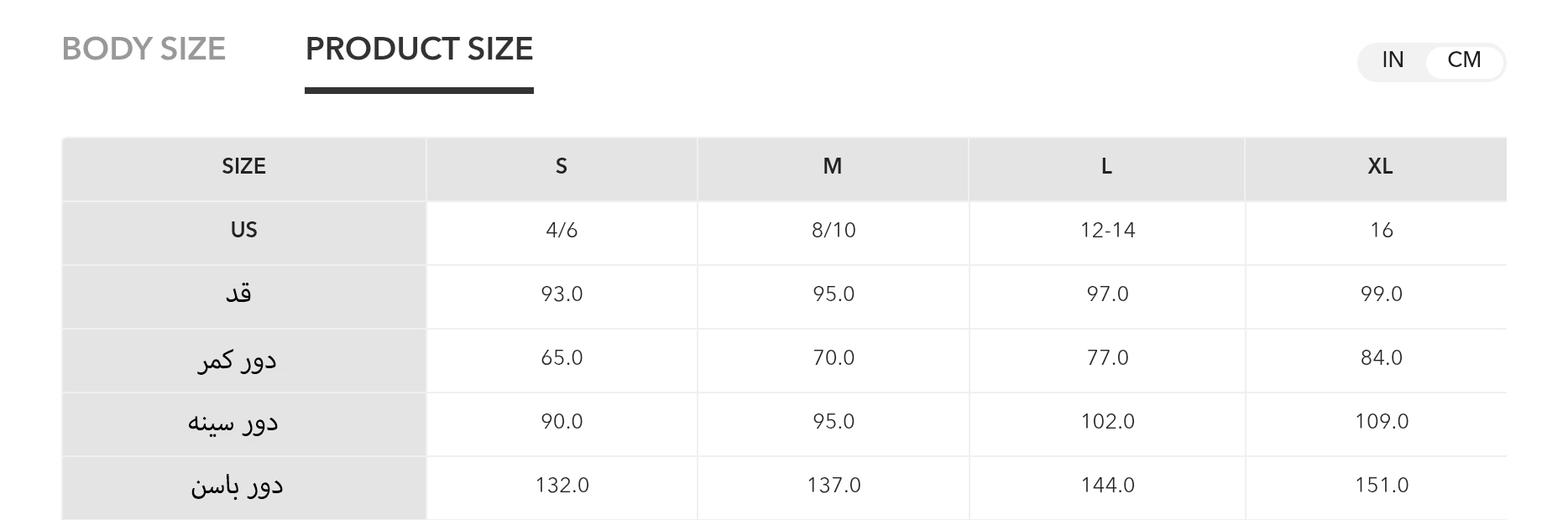Switch units to IN
The height and width of the screenshot is (520, 1568).
1393,60
